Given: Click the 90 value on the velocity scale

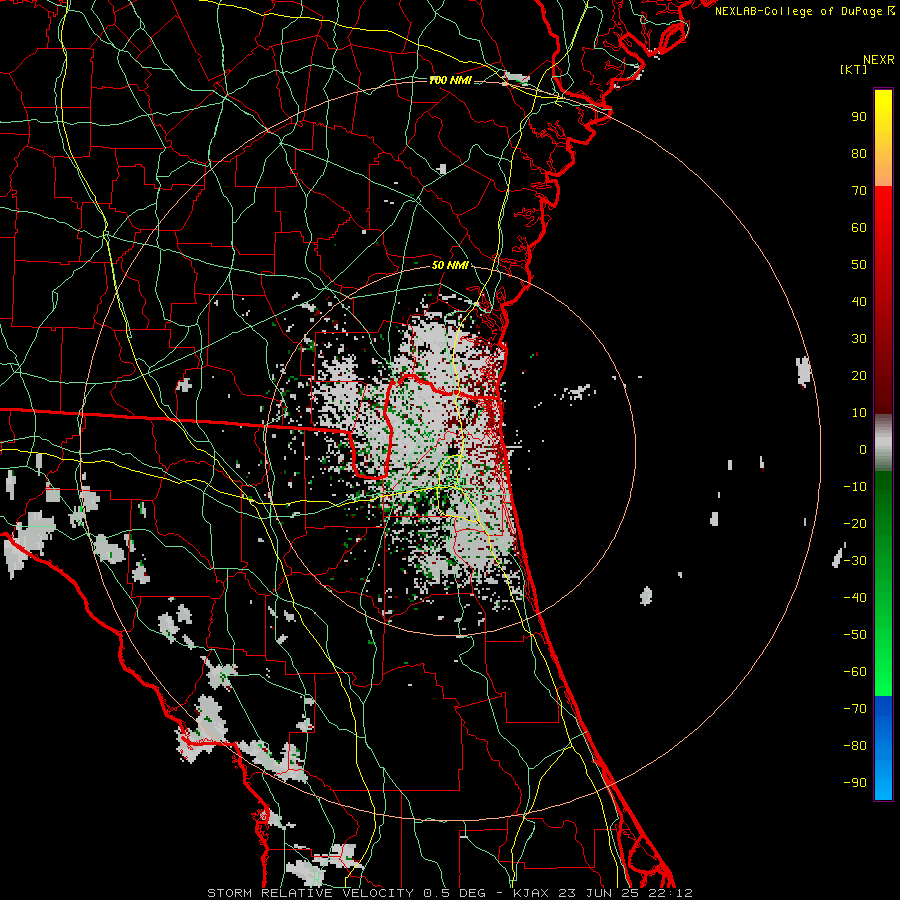Looking at the screenshot, I should point(859,117).
